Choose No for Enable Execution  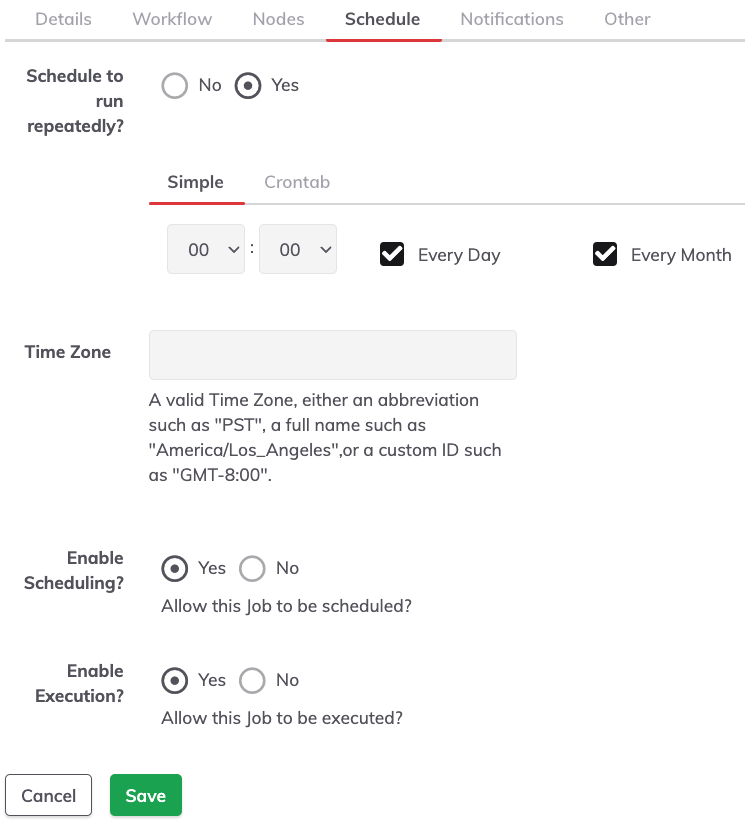pyautogui.click(x=252, y=681)
